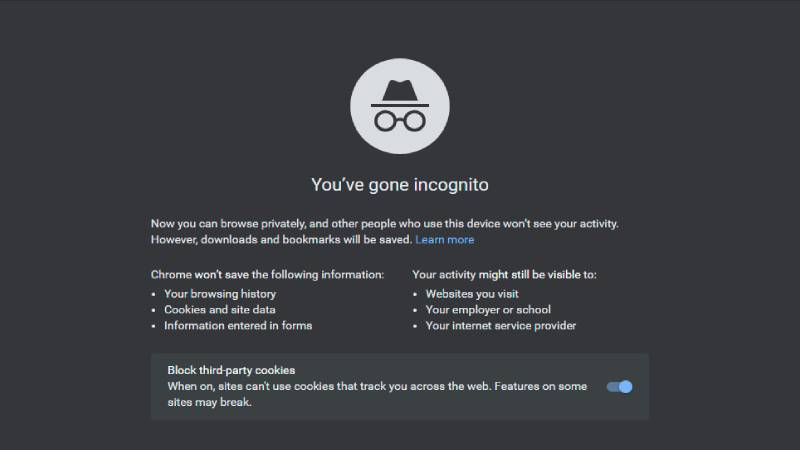
Task: Click "Chrome won't save the following information" heading
Action: 267,274
